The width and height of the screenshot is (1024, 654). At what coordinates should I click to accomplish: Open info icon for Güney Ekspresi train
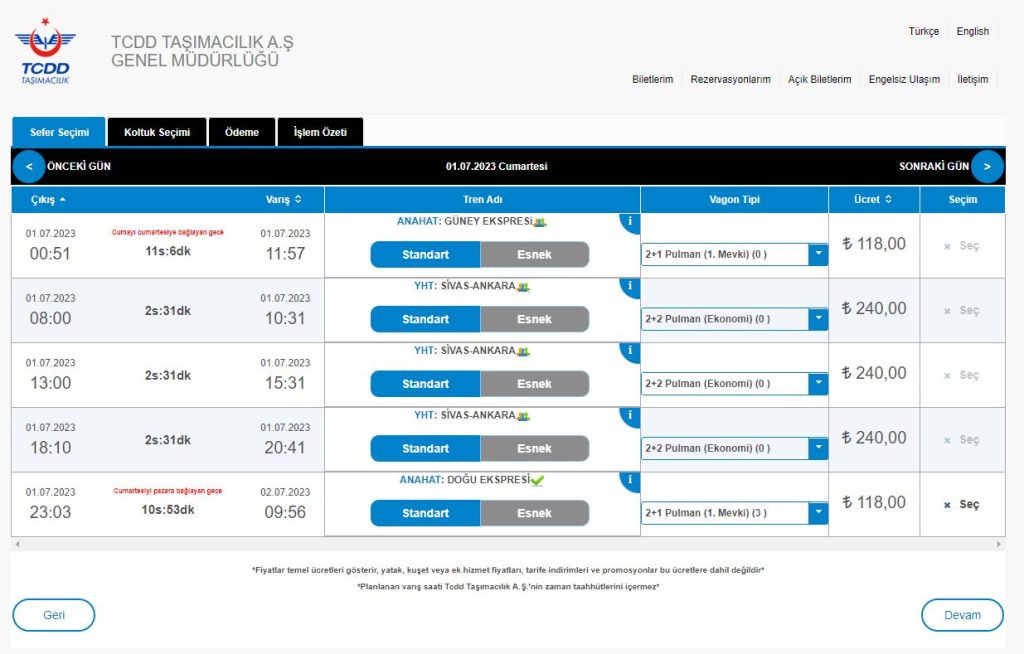[630, 222]
